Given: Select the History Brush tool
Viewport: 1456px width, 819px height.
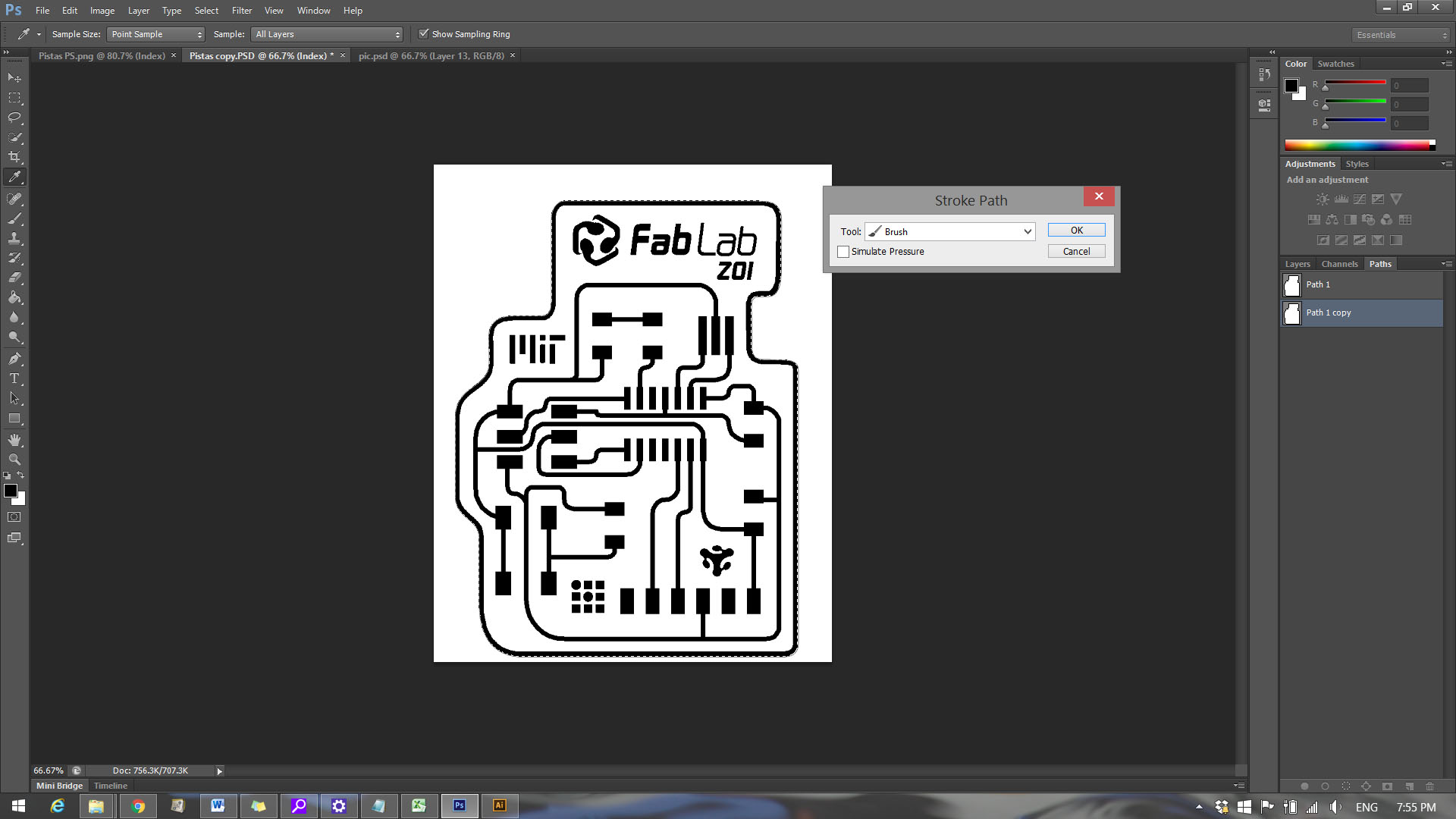Looking at the screenshot, I should [x=14, y=258].
